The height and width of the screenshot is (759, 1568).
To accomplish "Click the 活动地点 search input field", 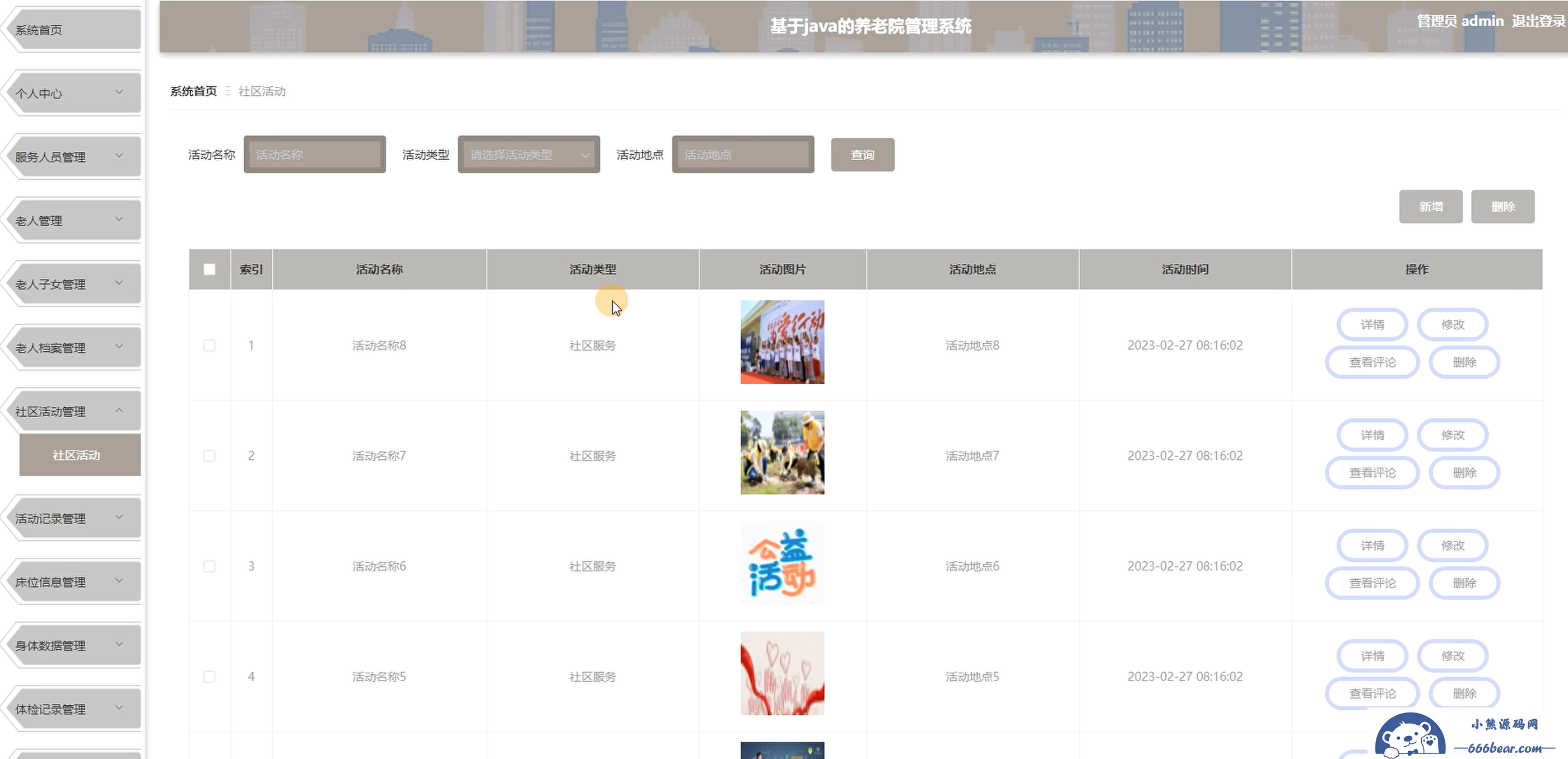I will 742,155.
